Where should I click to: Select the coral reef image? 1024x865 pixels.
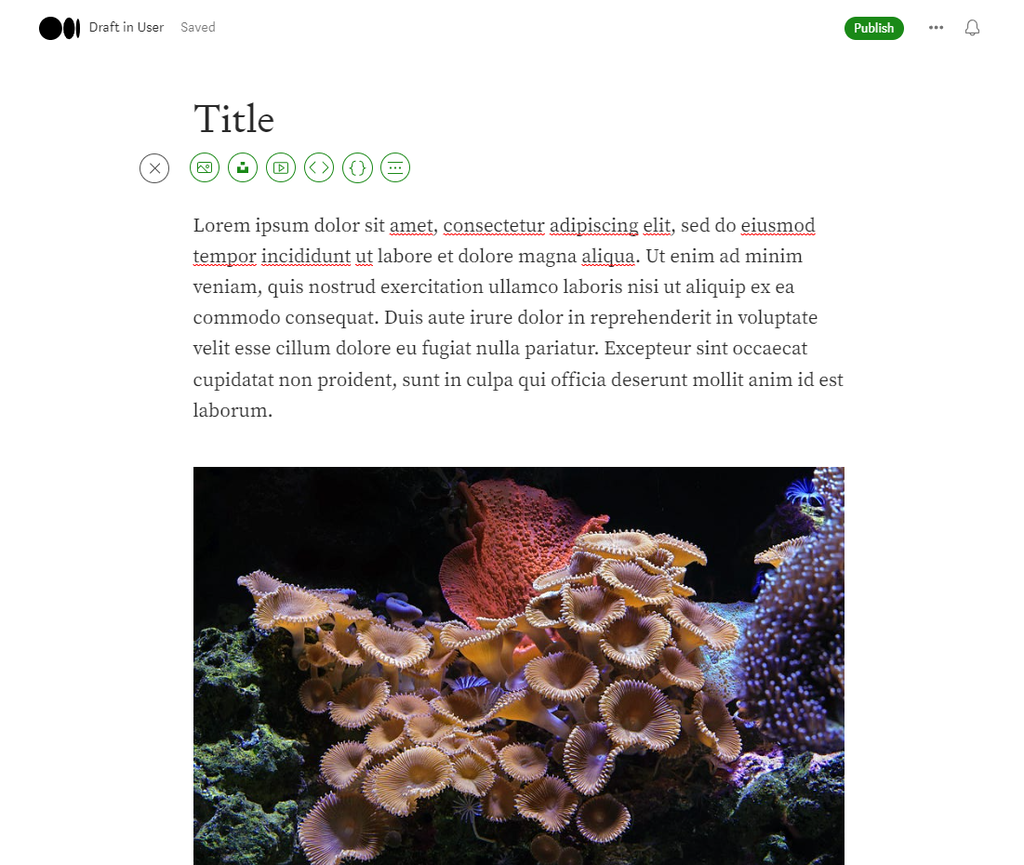click(518, 665)
